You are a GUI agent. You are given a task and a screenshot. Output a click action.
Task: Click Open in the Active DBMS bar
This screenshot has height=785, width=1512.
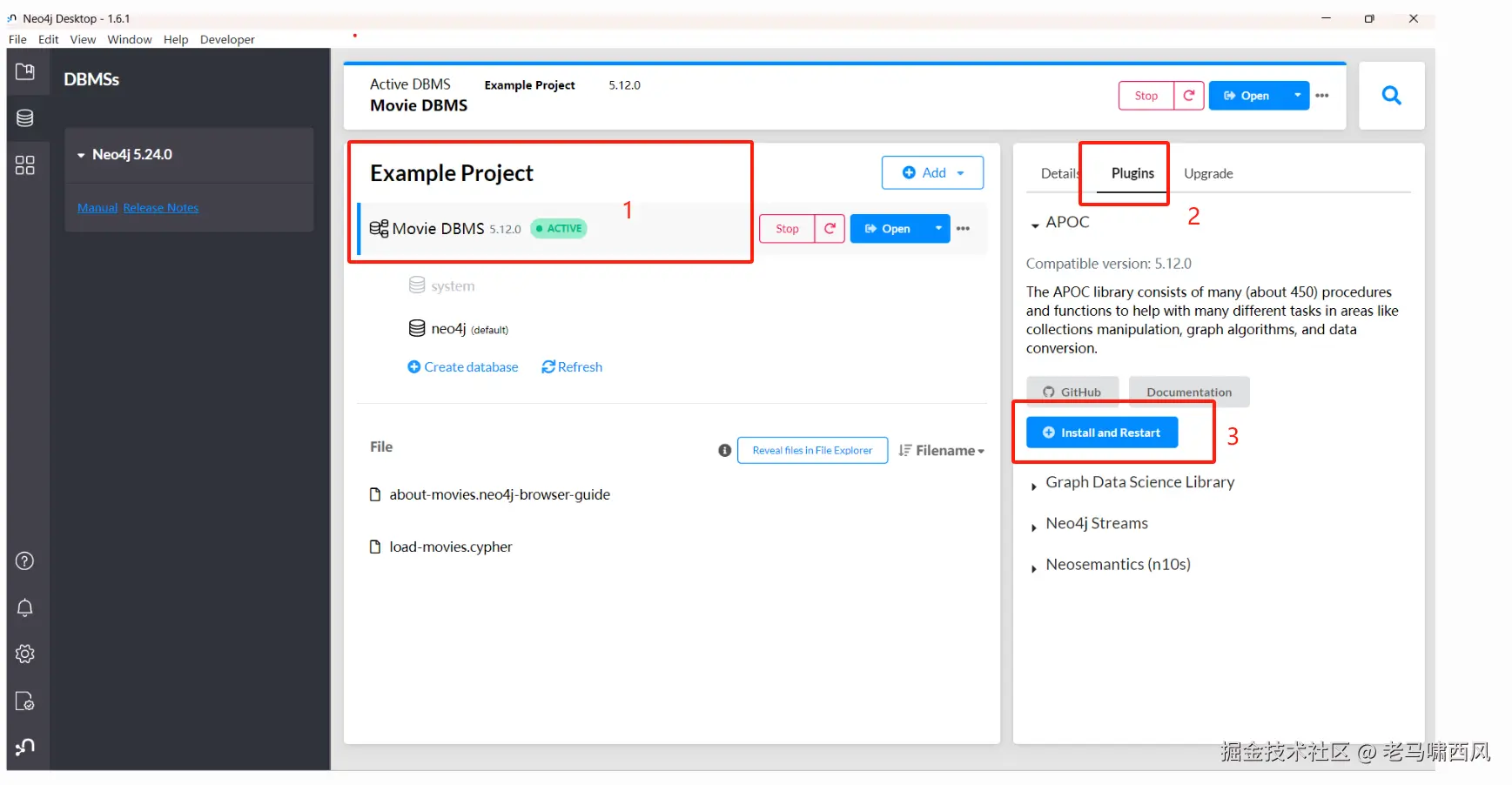(x=1247, y=96)
